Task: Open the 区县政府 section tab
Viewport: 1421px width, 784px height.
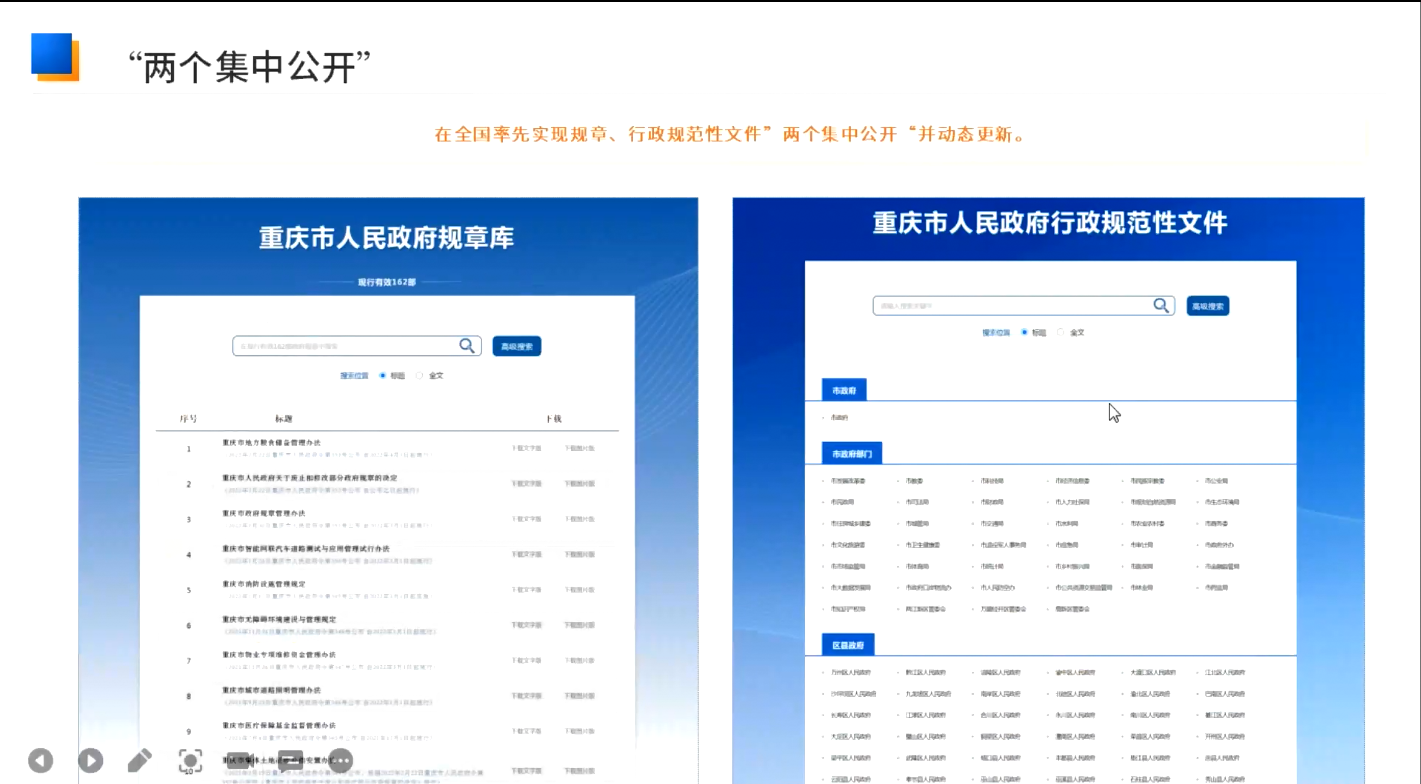Action: tap(847, 644)
